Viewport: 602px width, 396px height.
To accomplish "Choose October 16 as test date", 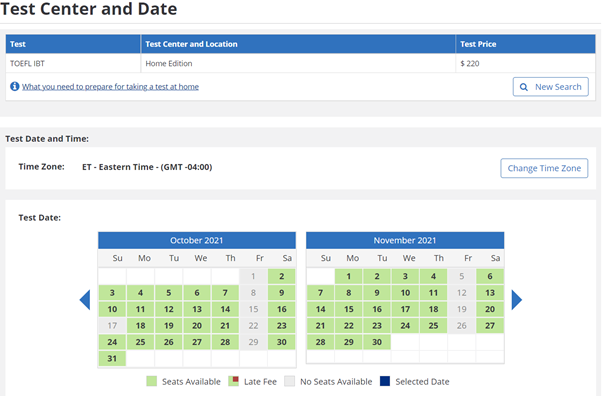I will [x=282, y=309].
